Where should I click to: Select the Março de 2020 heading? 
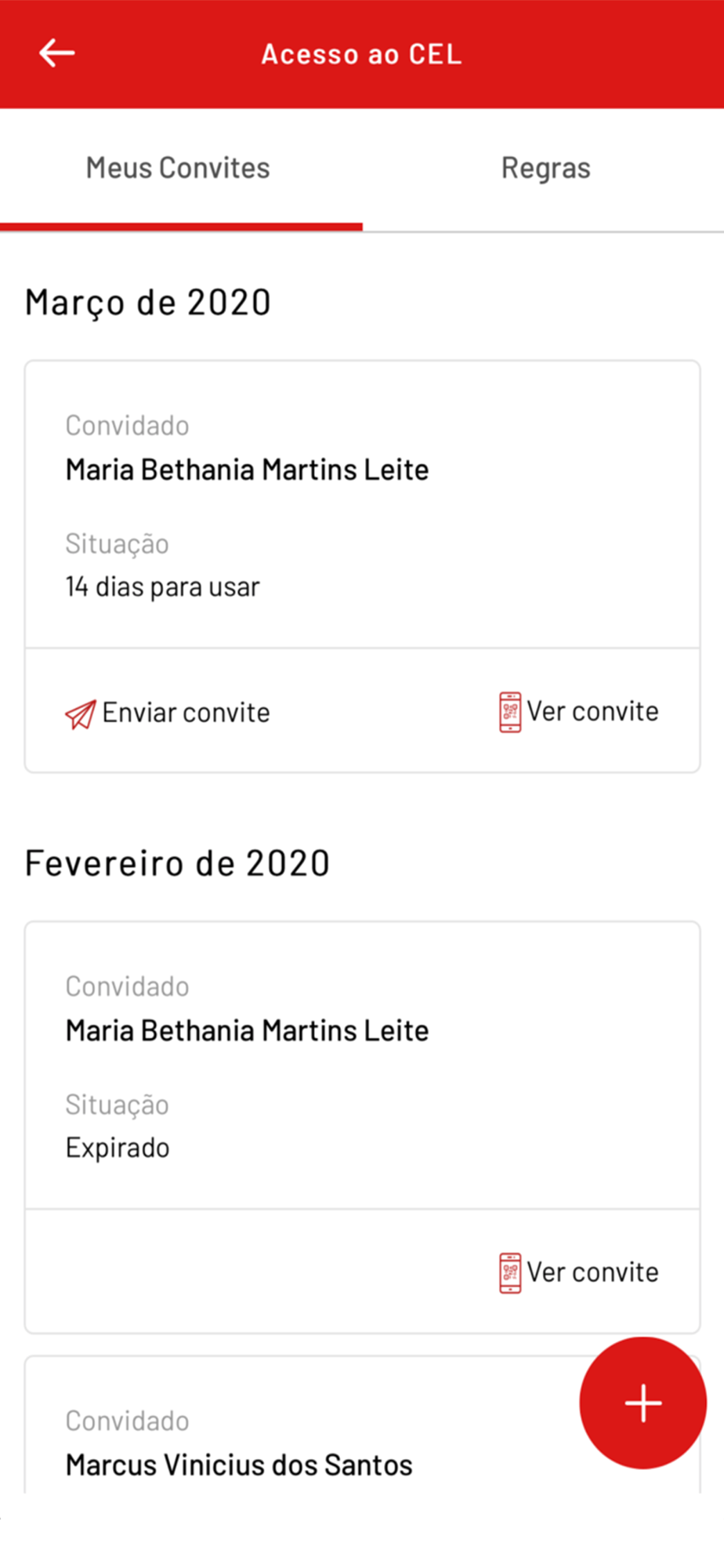[x=148, y=303]
